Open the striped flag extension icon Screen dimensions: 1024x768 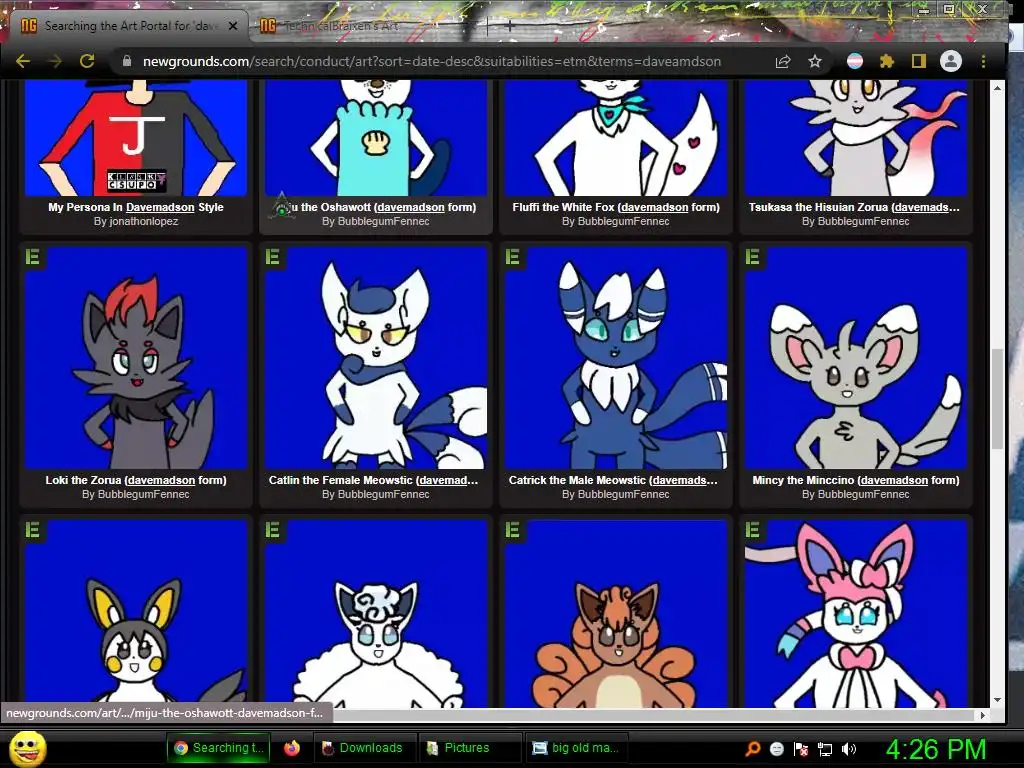point(854,61)
